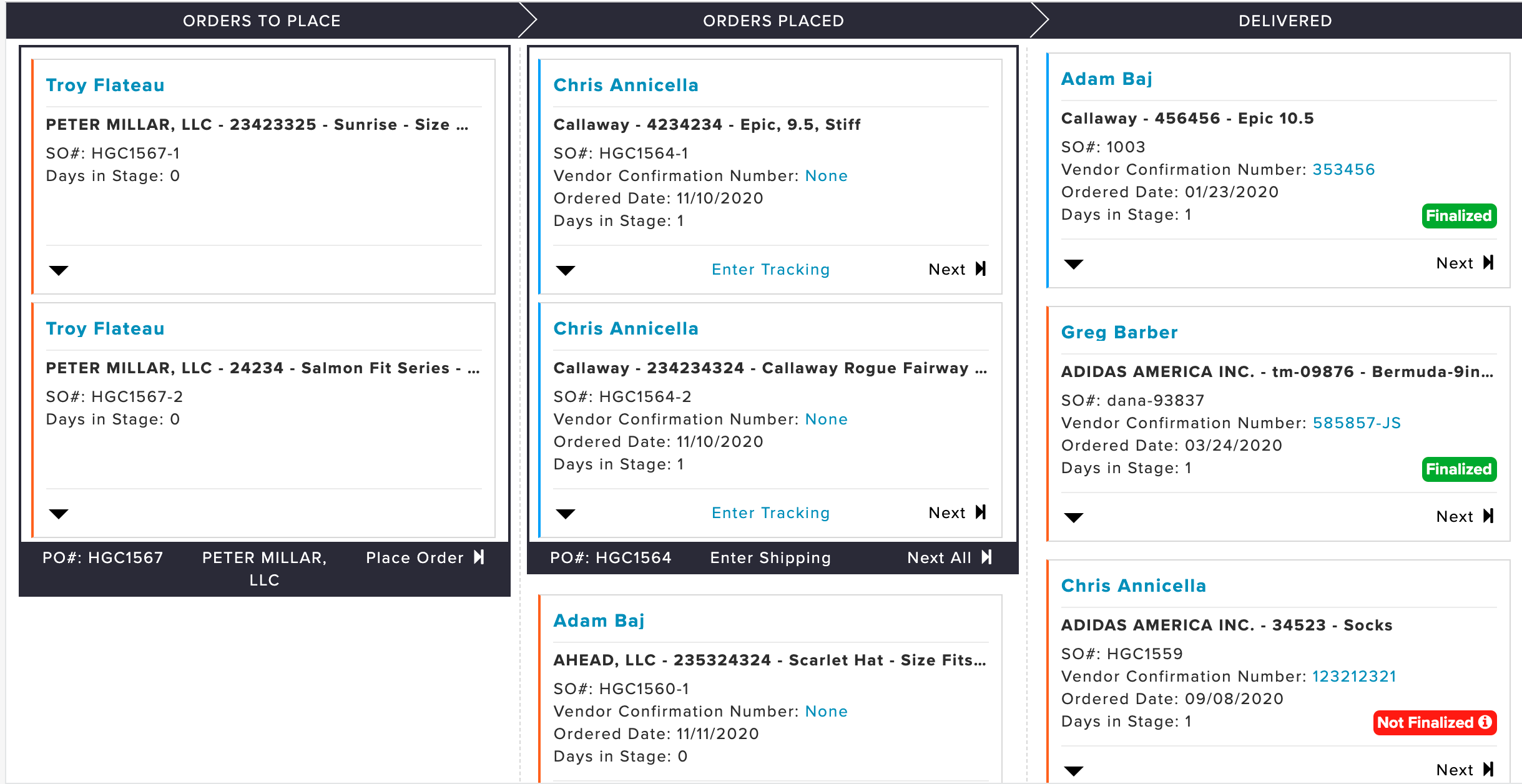
Task: Open Enter Tracking link for HGC1564-1
Action: tap(770, 269)
